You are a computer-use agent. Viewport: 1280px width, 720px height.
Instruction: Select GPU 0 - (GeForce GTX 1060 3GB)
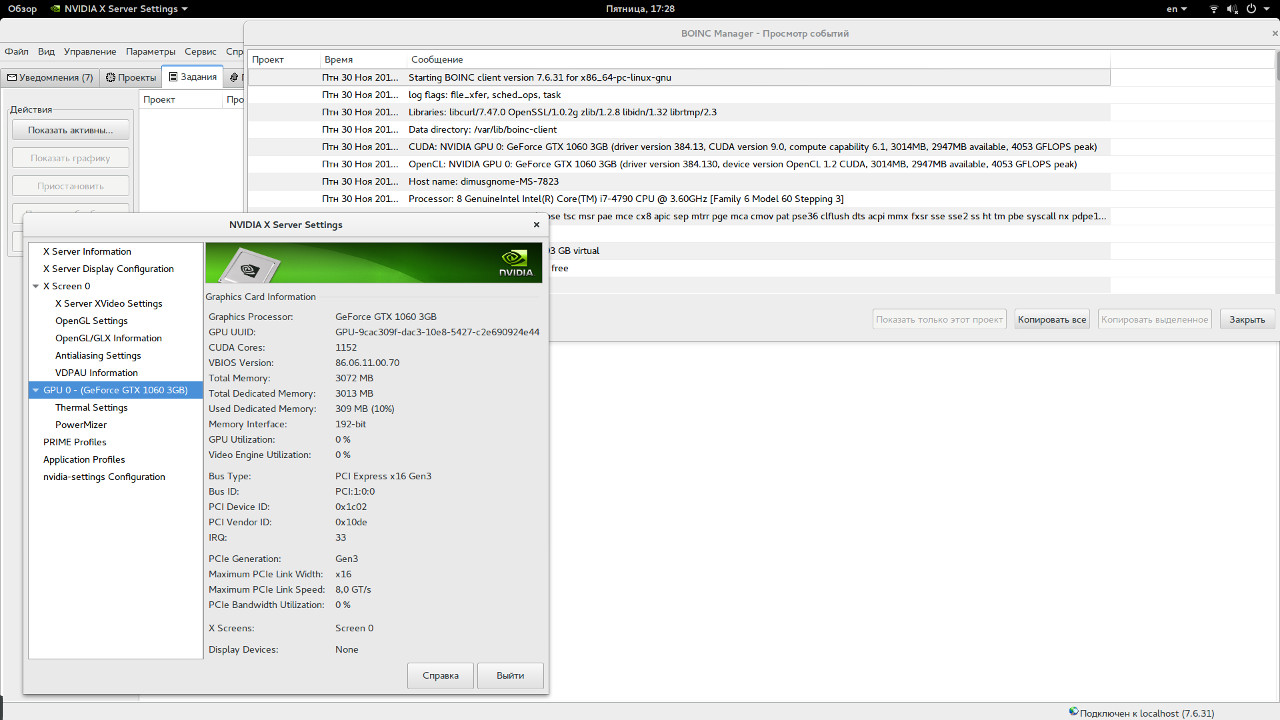coord(116,390)
